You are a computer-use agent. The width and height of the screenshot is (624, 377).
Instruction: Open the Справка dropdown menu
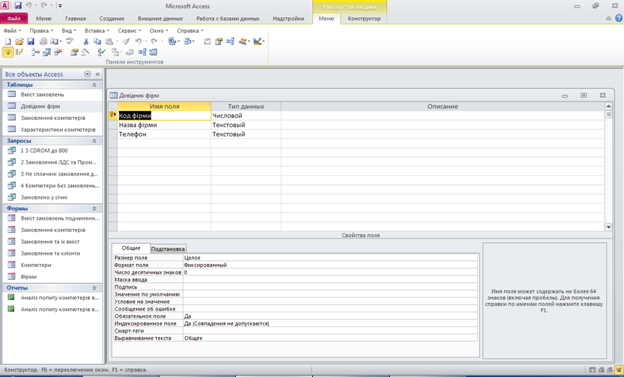pyautogui.click(x=190, y=31)
